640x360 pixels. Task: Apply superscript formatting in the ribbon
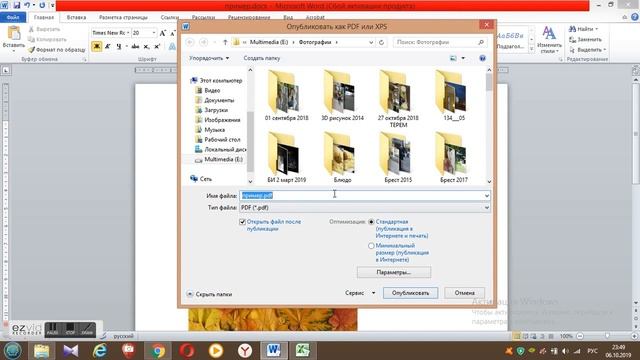(x=157, y=47)
